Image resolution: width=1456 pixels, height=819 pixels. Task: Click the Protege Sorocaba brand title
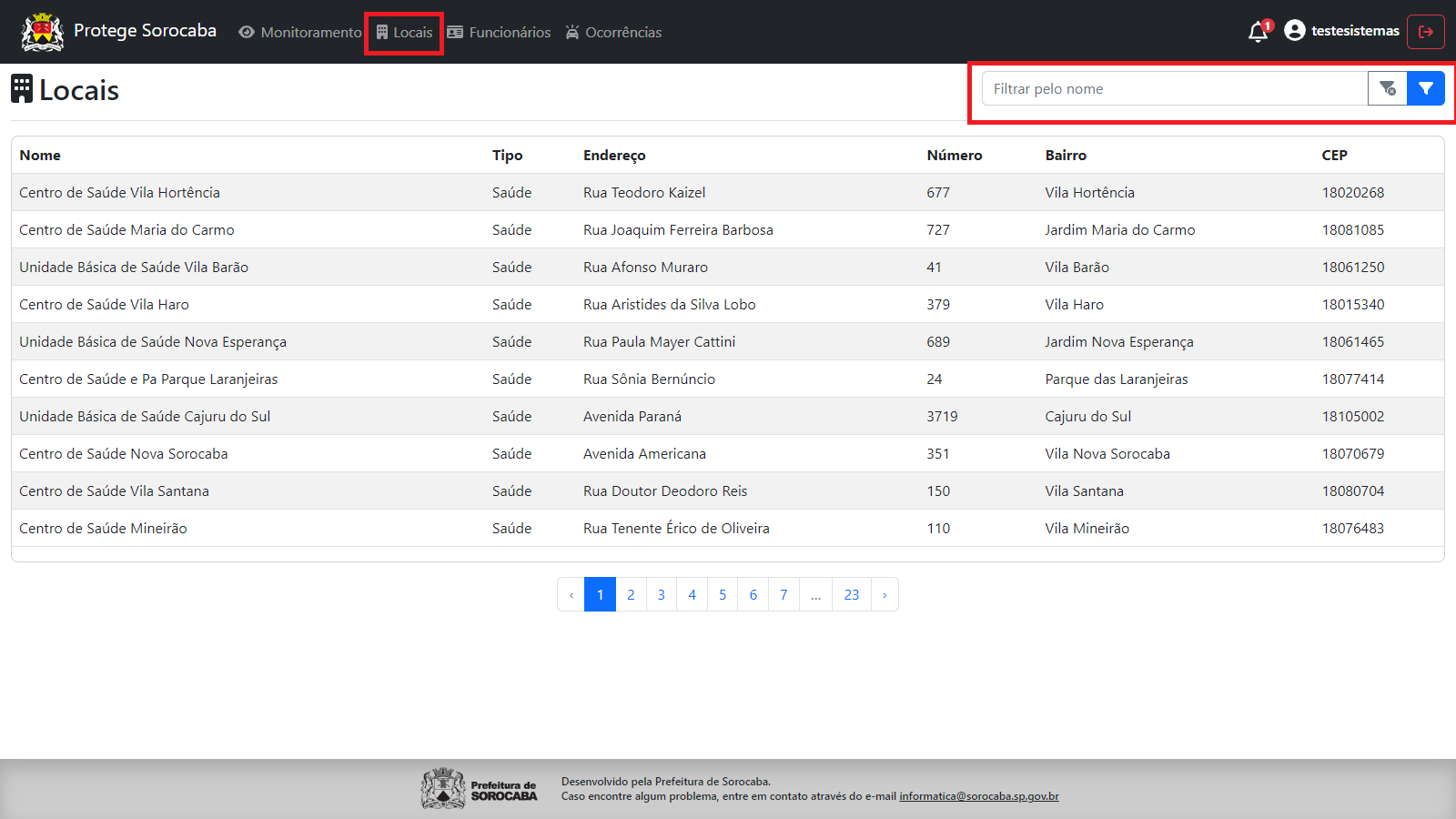point(145,30)
